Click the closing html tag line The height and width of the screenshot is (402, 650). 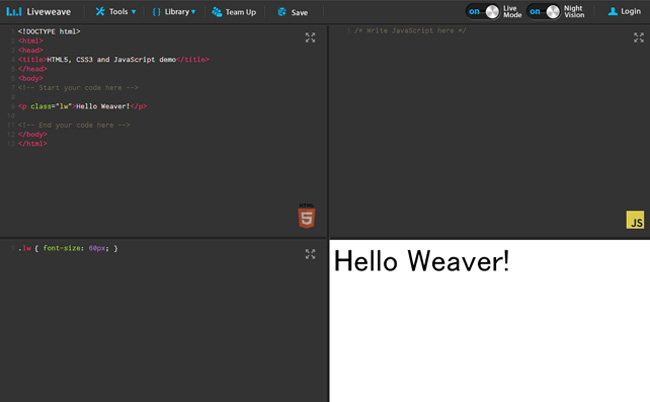coord(32,144)
